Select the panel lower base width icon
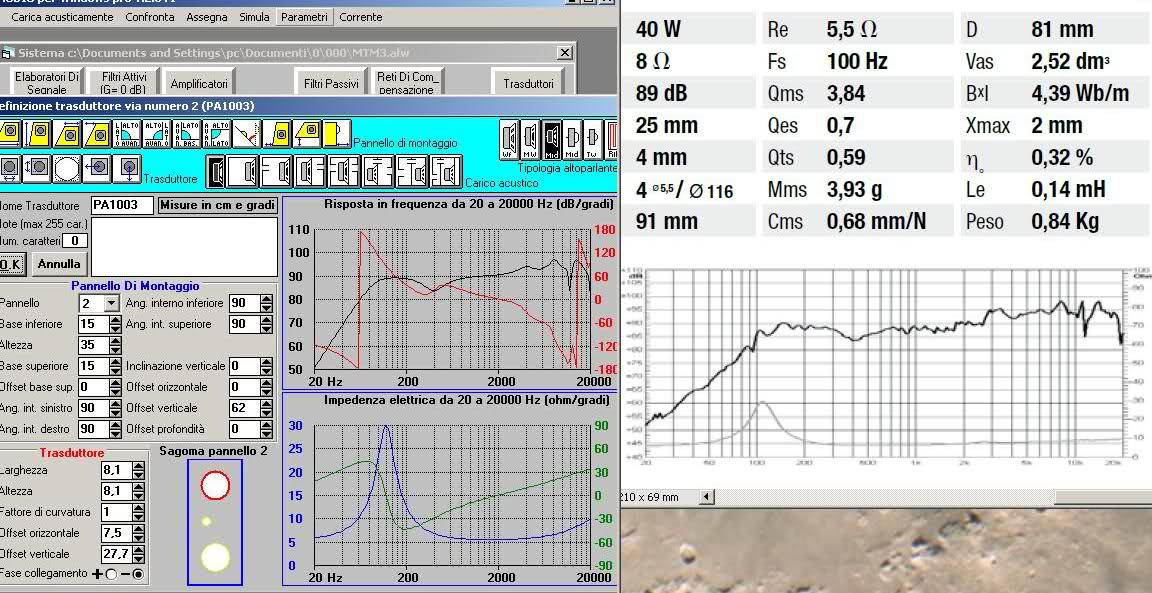1152x593 pixels. 9,134
